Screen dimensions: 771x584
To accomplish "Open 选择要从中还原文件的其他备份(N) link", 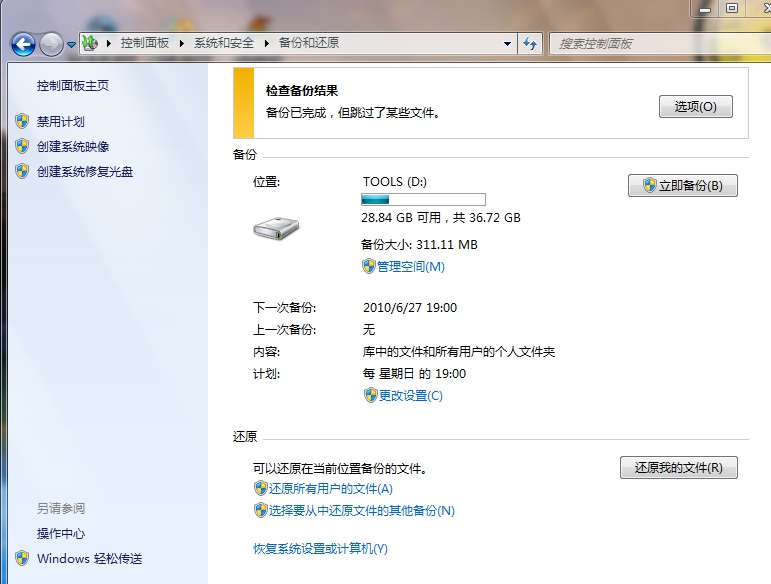I will [x=361, y=511].
